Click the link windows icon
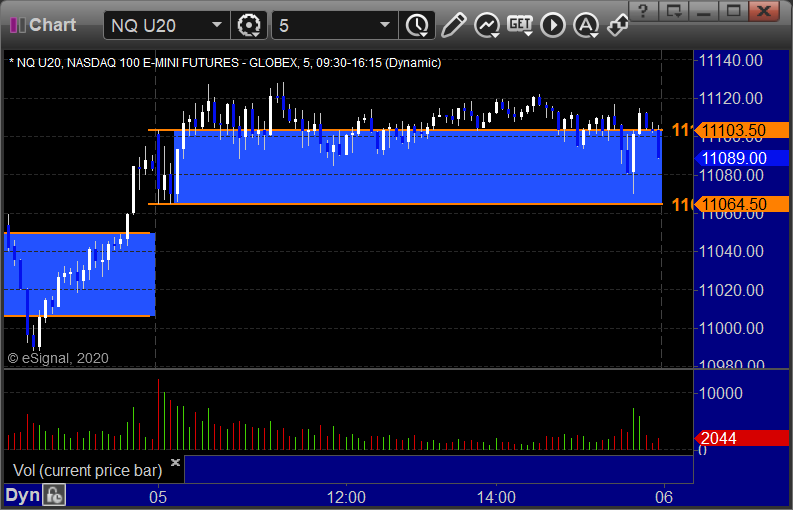This screenshot has width=793, height=510. [x=618, y=25]
